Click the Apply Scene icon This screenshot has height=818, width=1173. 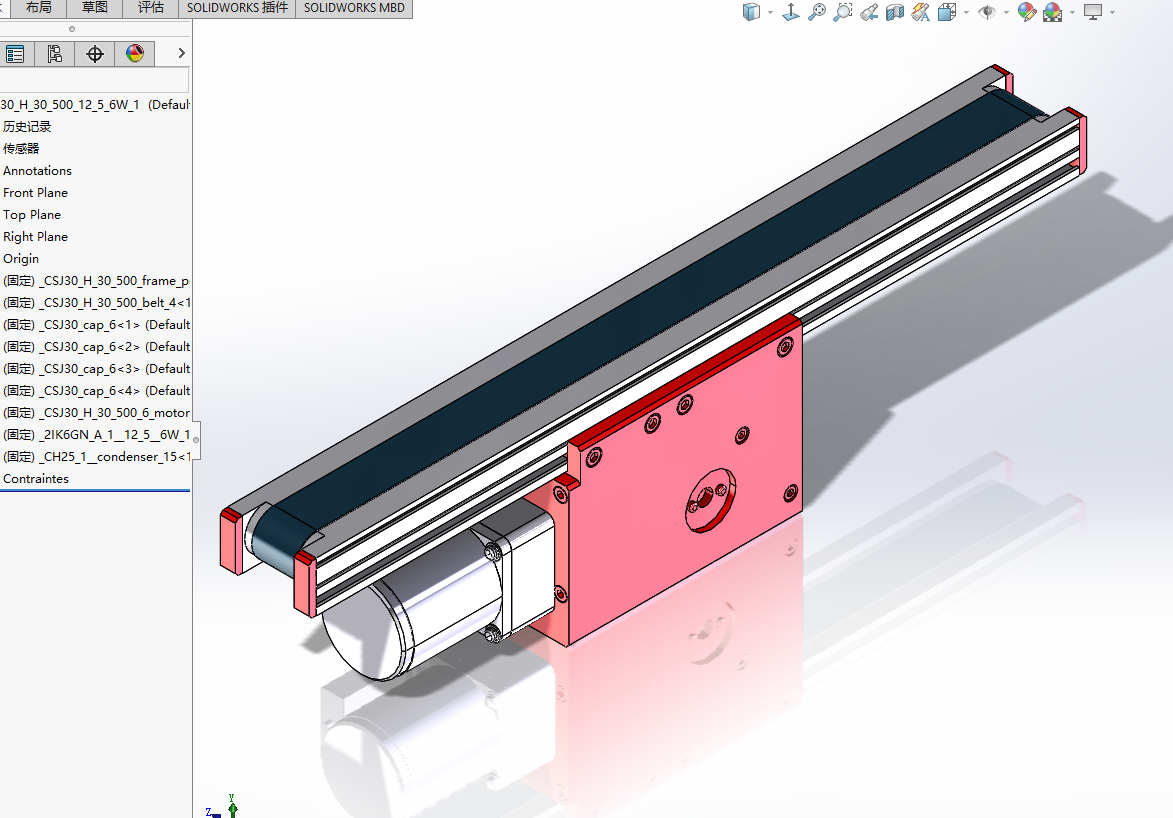pos(1053,12)
